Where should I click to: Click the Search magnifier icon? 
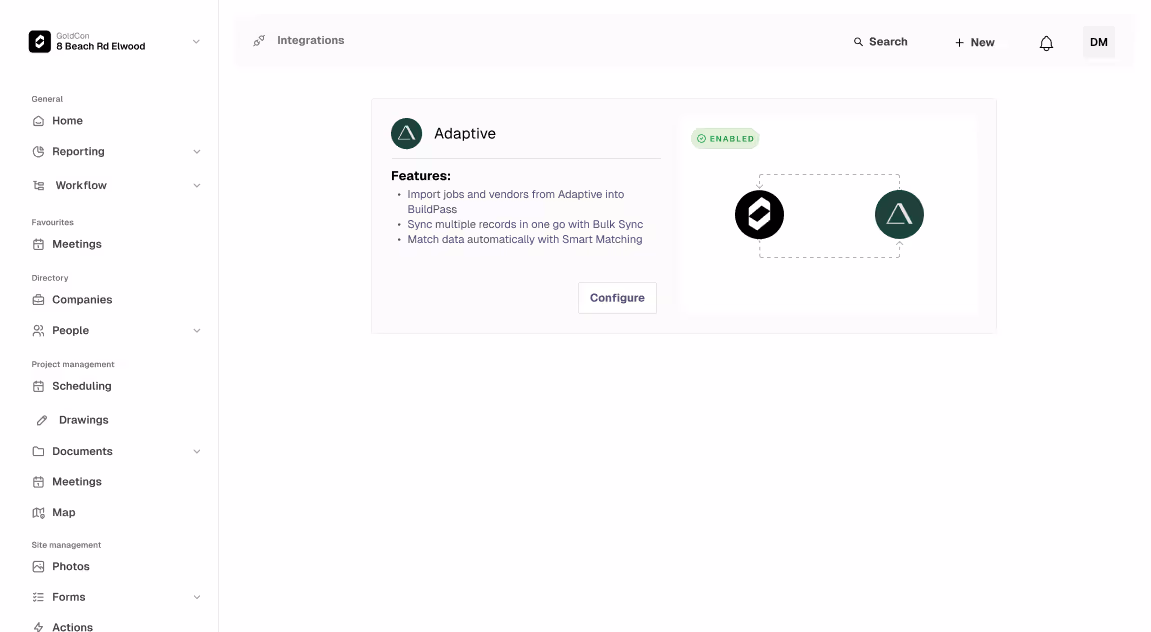858,42
